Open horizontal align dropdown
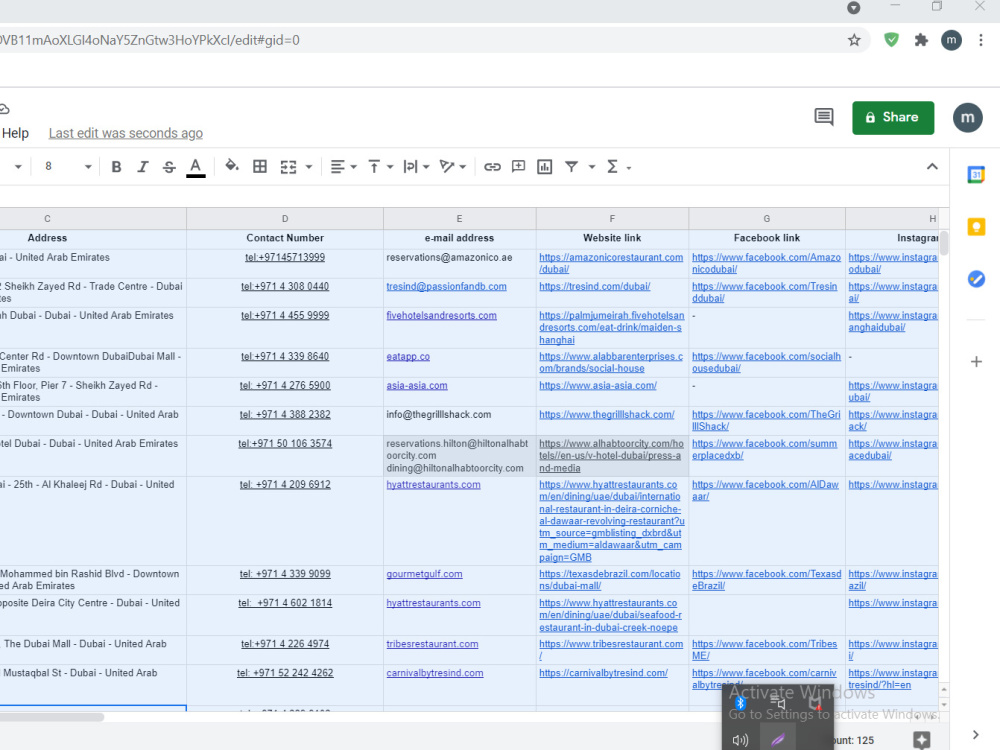This screenshot has width=1000, height=750. click(343, 167)
